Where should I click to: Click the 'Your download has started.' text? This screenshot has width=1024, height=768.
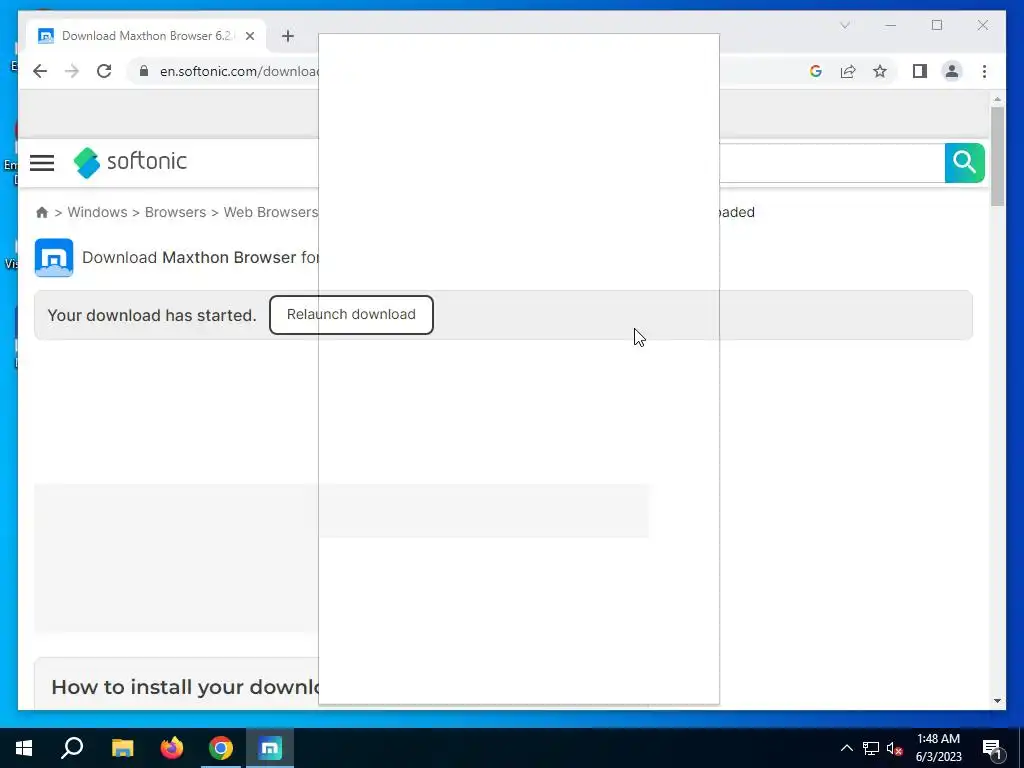152,315
